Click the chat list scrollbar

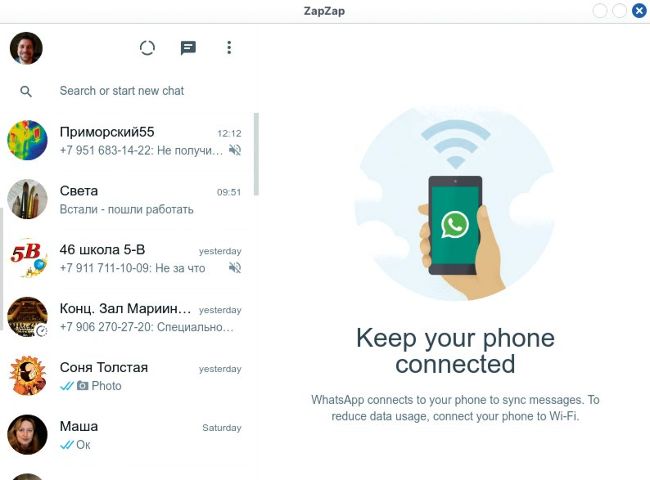pos(256,154)
